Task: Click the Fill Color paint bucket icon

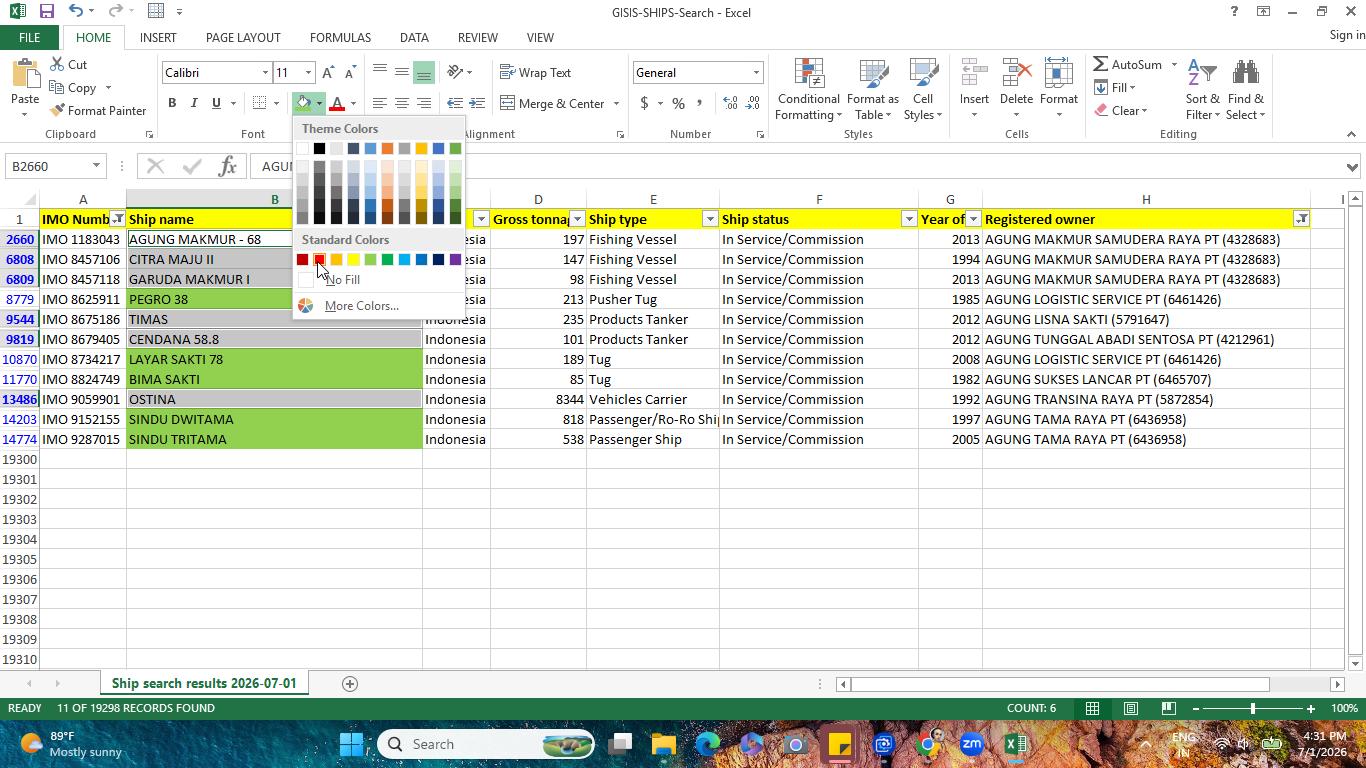Action: [303, 103]
